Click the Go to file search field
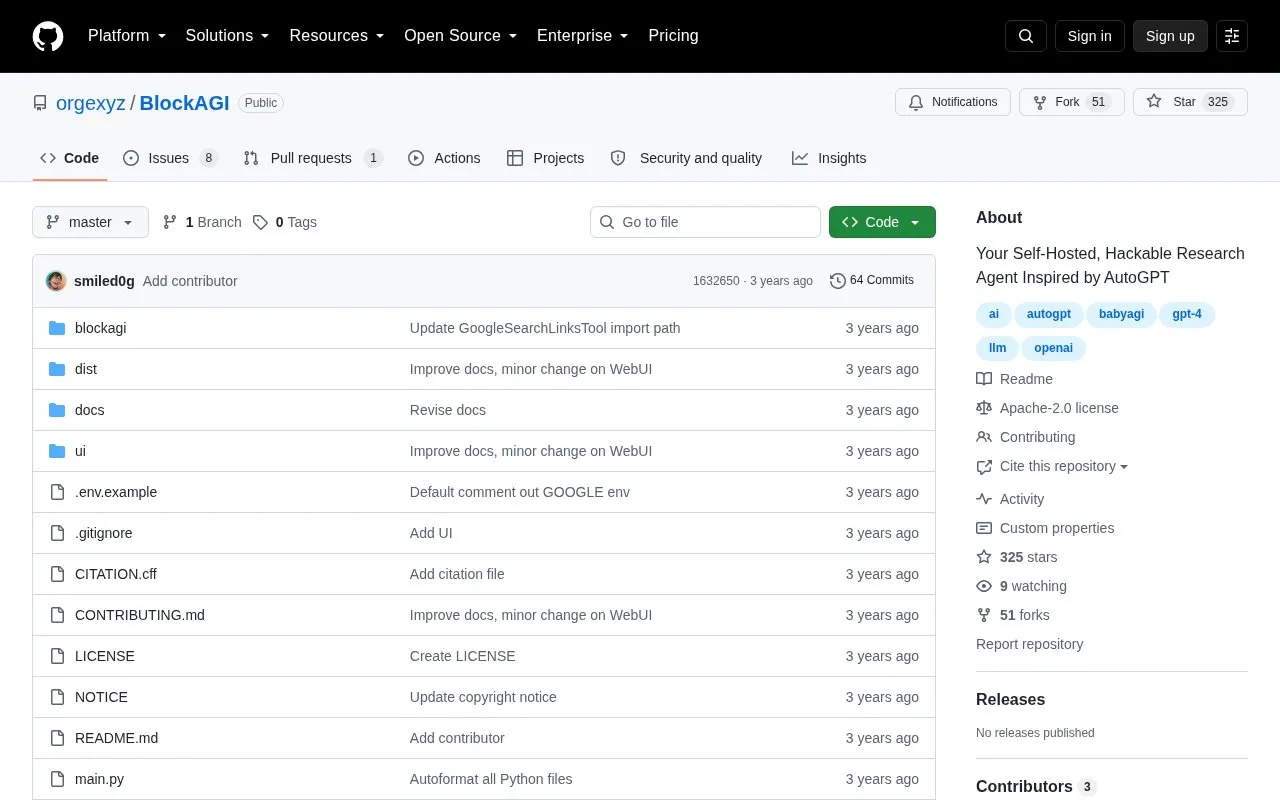This screenshot has height=800, width=1280. pos(705,222)
